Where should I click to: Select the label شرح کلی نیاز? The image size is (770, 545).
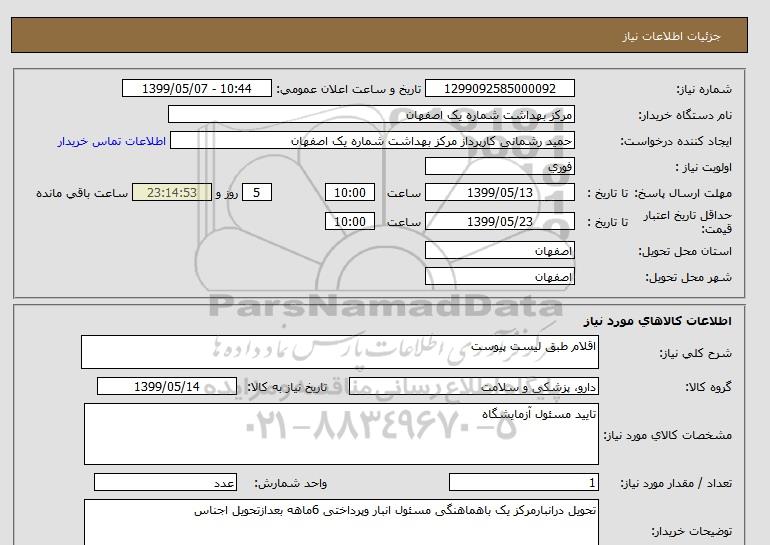pyautogui.click(x=695, y=353)
